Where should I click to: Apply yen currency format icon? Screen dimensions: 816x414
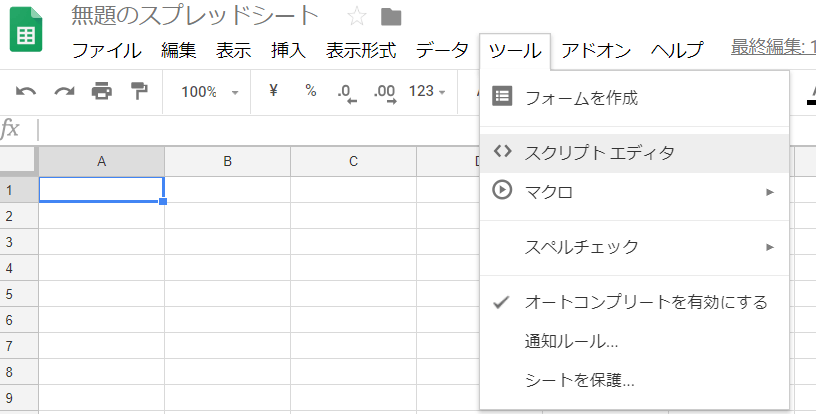coord(273,91)
